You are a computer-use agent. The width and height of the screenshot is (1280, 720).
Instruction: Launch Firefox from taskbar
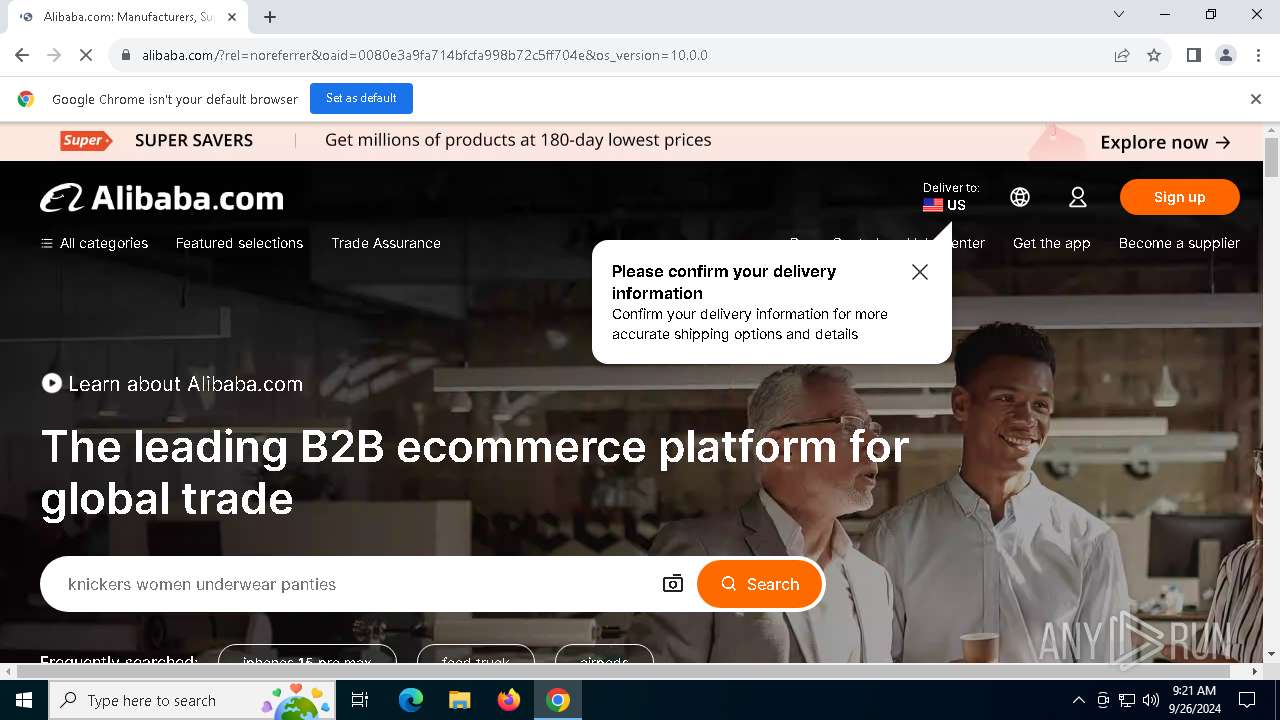point(509,700)
